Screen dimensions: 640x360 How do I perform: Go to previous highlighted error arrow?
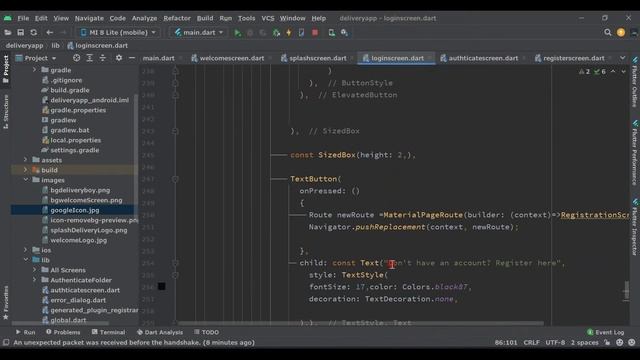point(613,71)
